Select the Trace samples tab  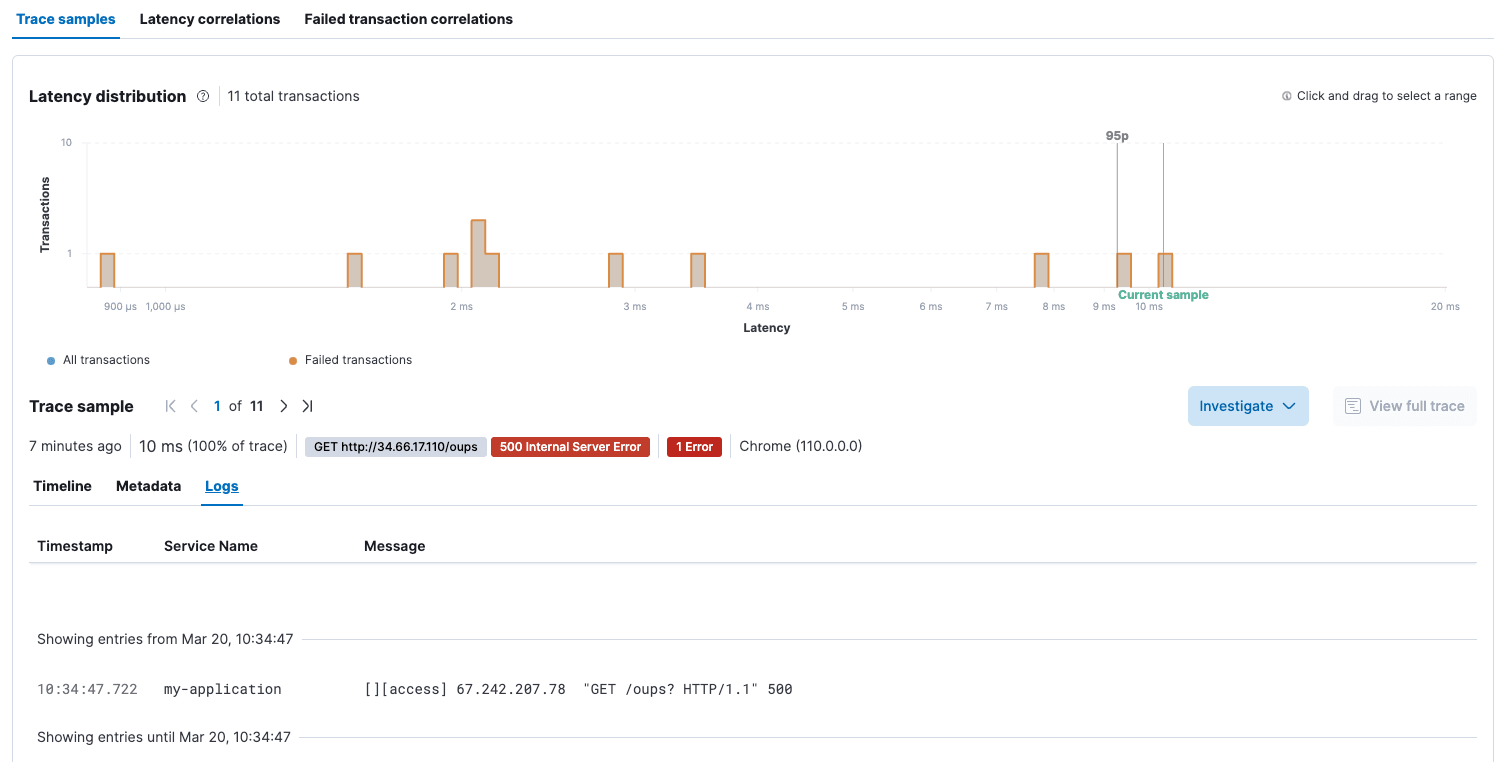66,19
